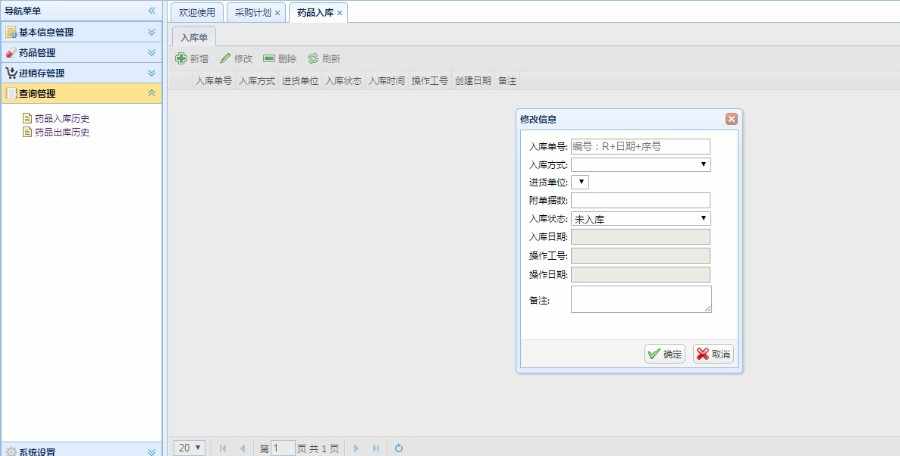Screen dimensions: 900x456
Task: Confirm dialog with 确定 button
Action: [665, 354]
